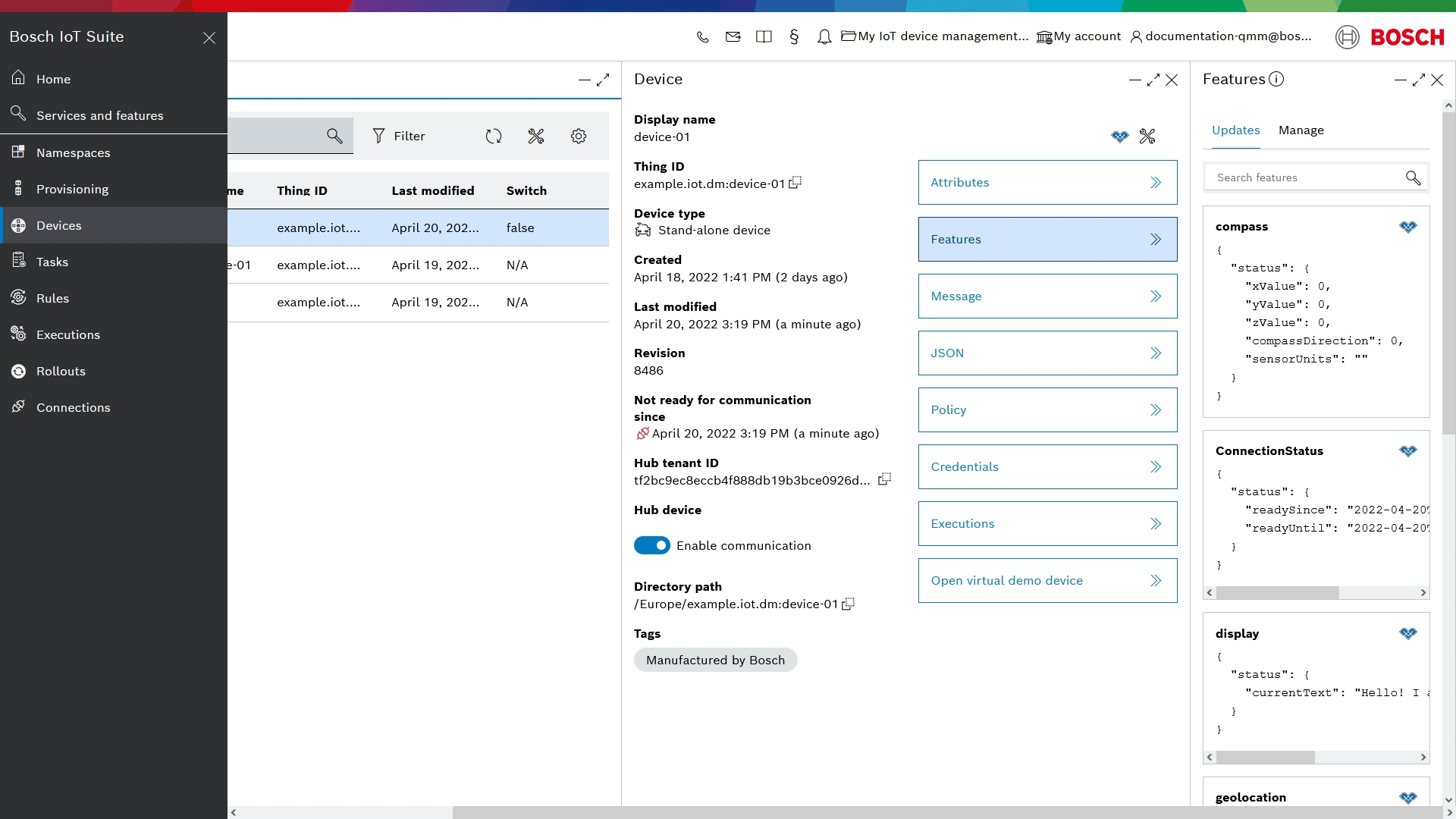Select the Updates tab in Features panel
Viewport: 1456px width, 819px height.
pyautogui.click(x=1236, y=129)
